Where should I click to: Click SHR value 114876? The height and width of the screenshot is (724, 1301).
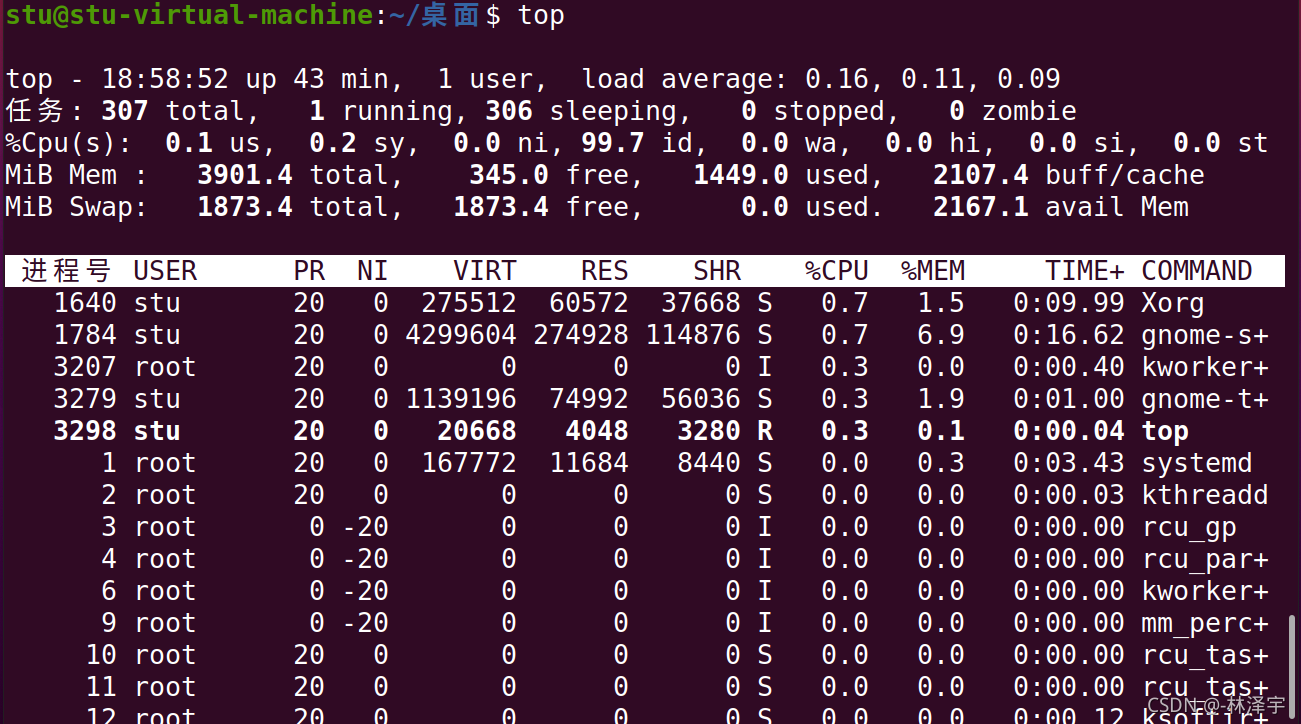(x=693, y=335)
